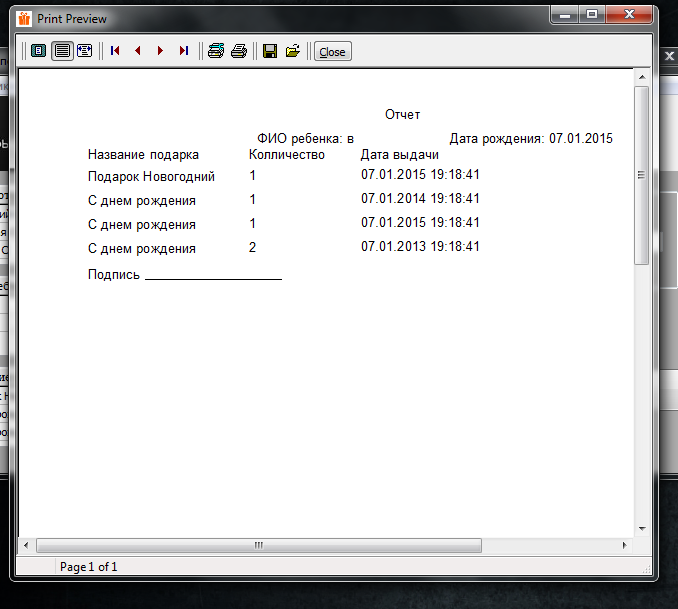Viewport: 678px width, 609px height.
Task: Minimize the Print Preview window
Action: [565, 16]
